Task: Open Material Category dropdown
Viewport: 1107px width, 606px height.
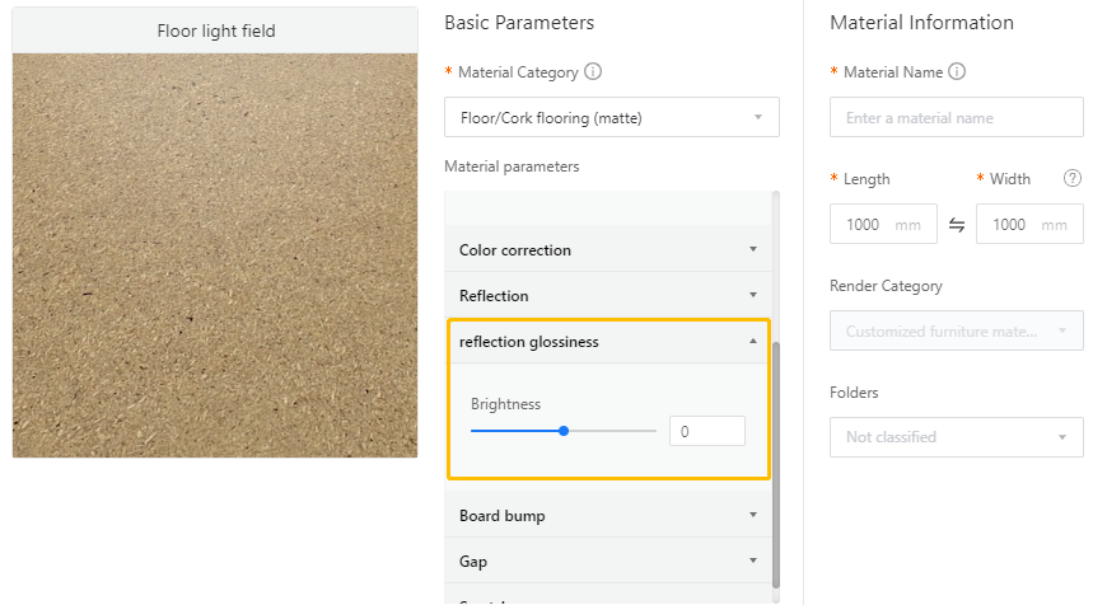Action: (611, 118)
